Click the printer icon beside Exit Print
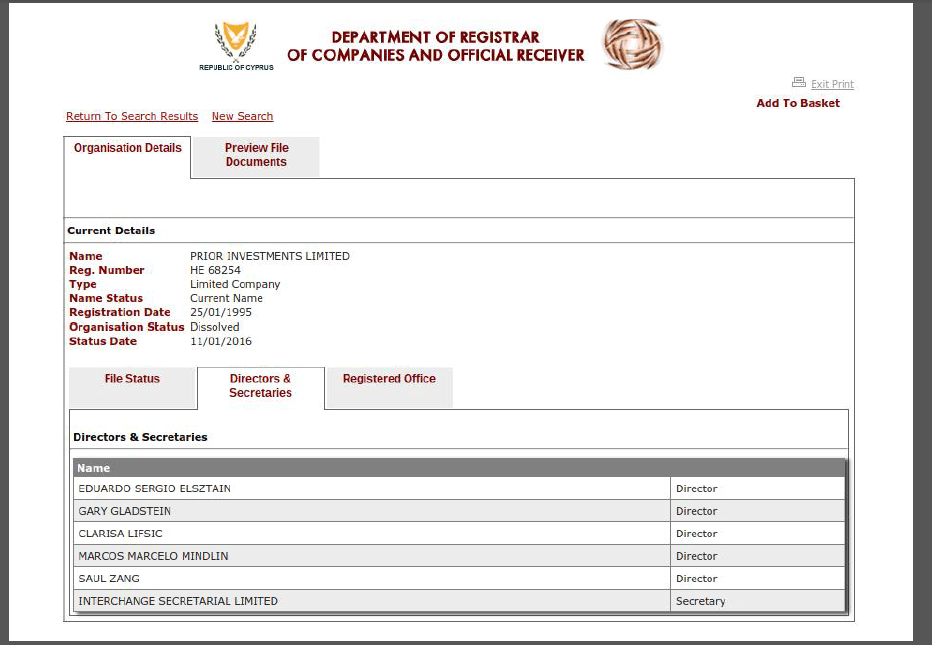 [798, 83]
